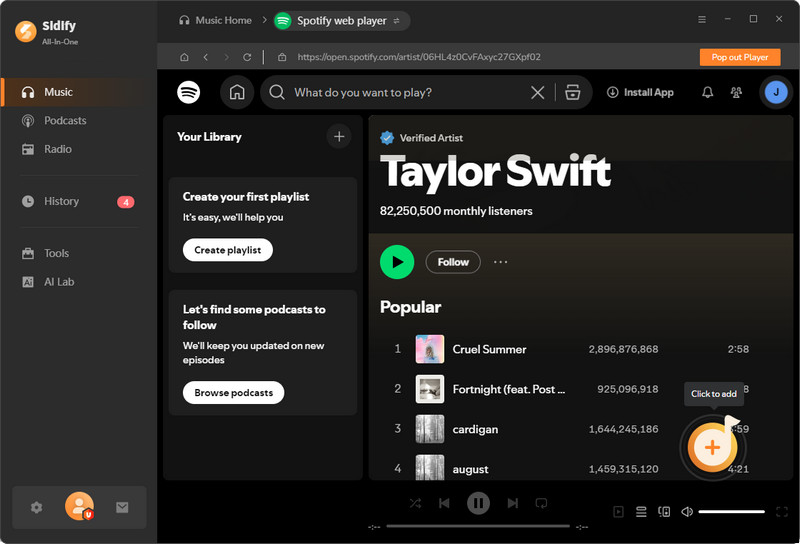Open the more options ellipsis for artist
Viewport: 800px width, 544px height.
coord(501,262)
